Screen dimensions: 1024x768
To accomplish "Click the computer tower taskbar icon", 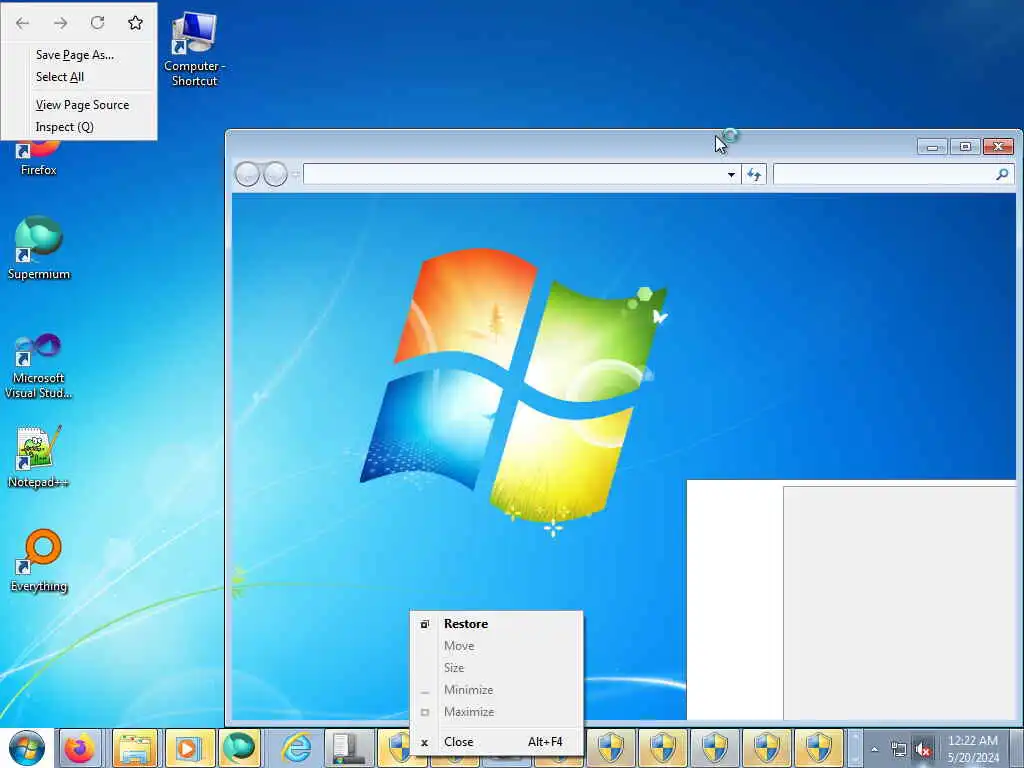I will pyautogui.click(x=348, y=748).
